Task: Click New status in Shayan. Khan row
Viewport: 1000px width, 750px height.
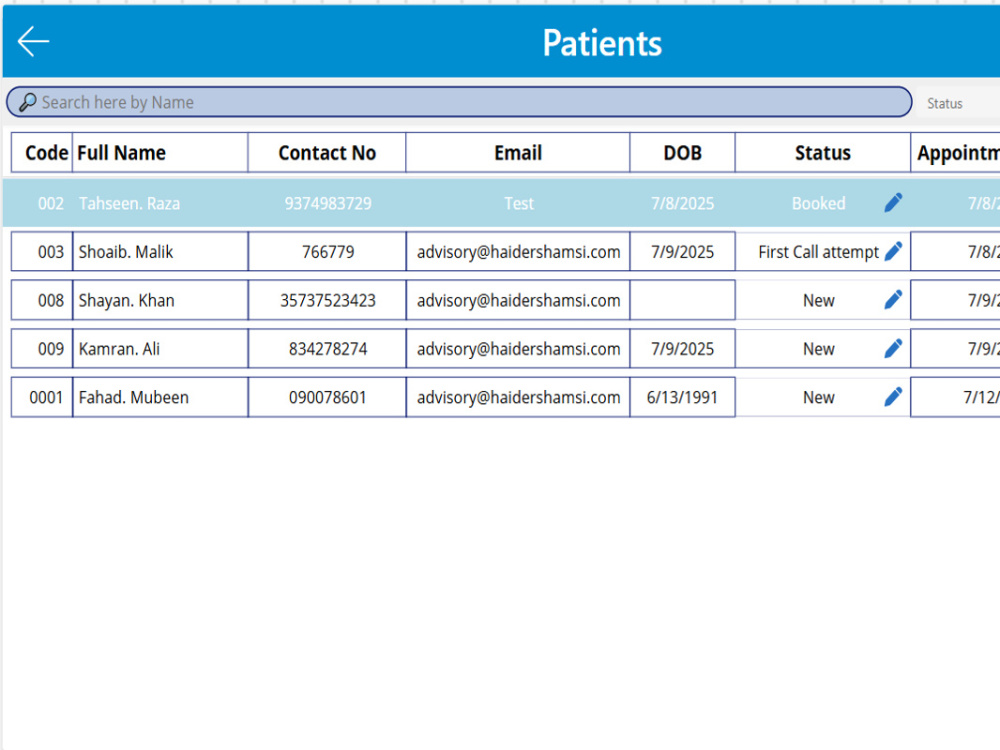Action: (818, 300)
